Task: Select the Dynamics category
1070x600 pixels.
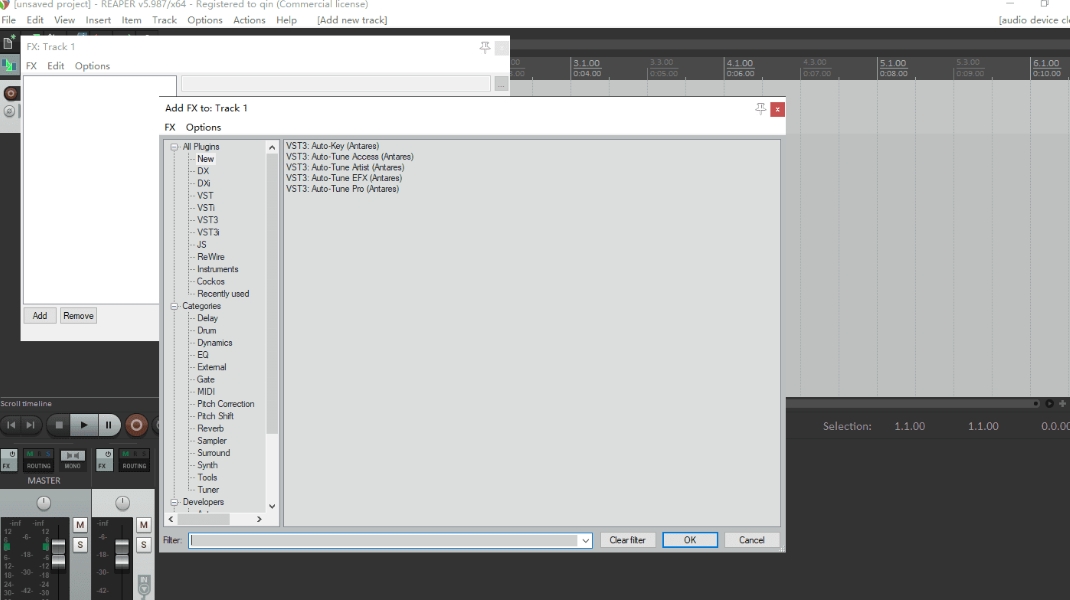Action: tap(214, 343)
